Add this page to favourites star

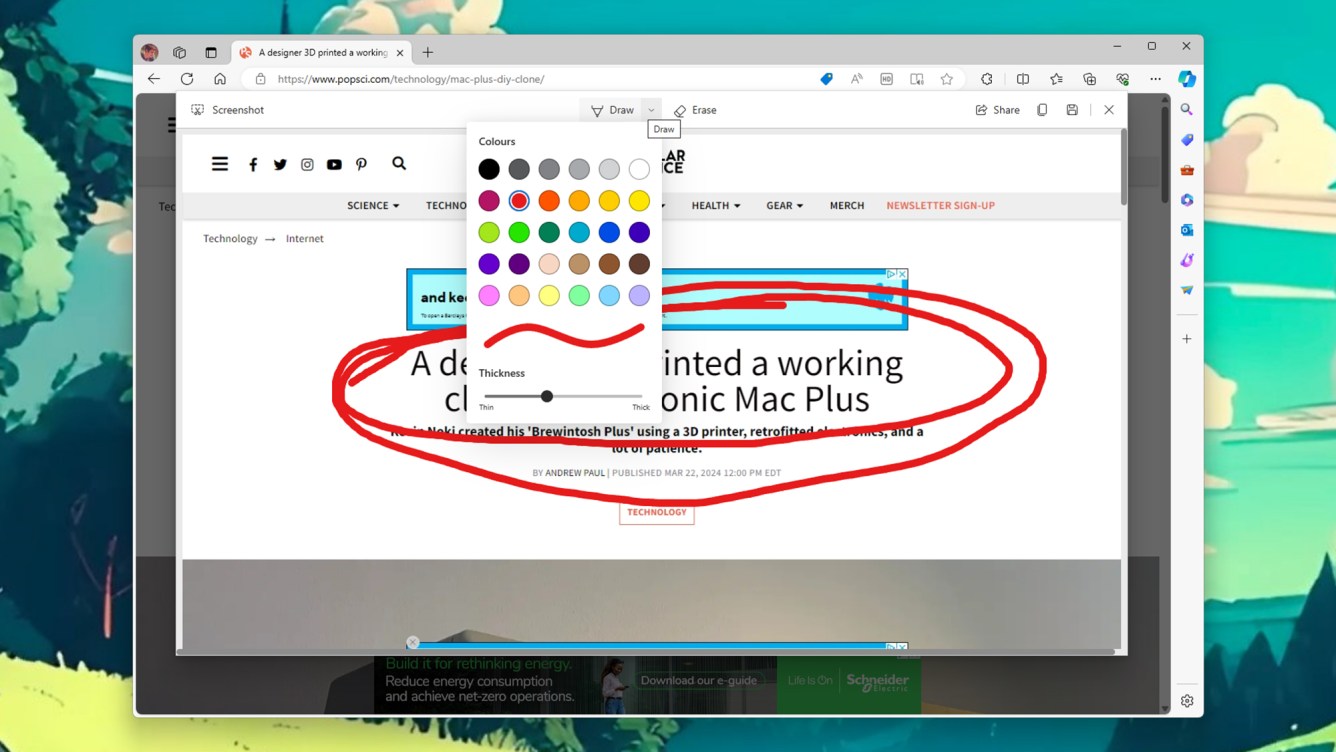[x=946, y=79]
